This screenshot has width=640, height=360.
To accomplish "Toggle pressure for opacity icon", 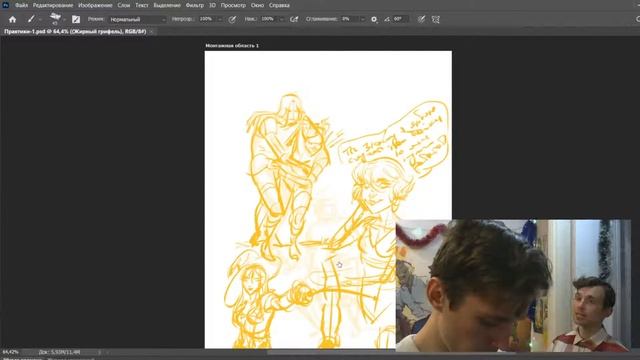I will click(x=232, y=19).
